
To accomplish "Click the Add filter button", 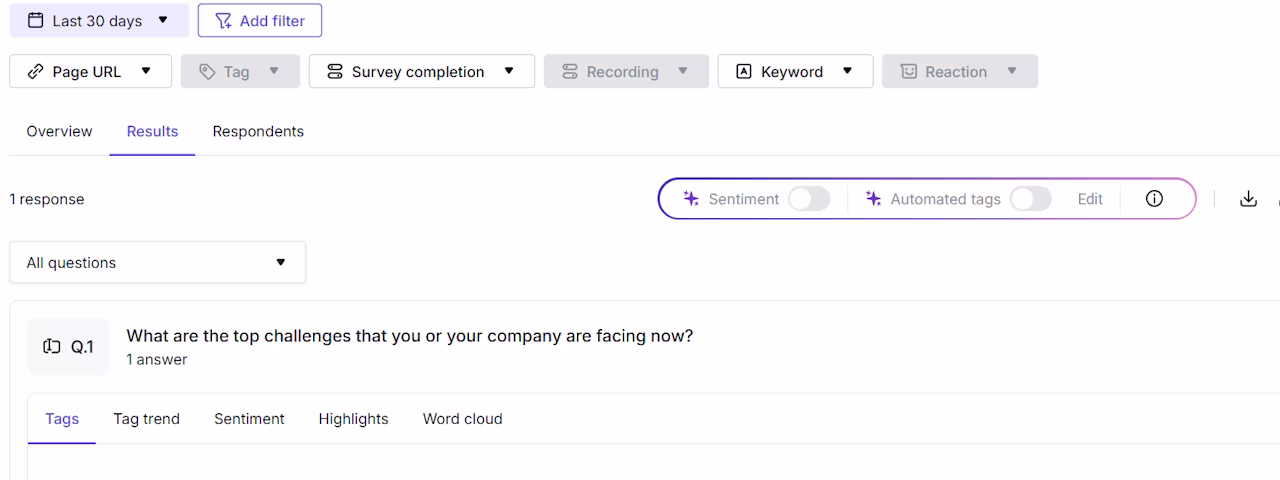I will (260, 20).
